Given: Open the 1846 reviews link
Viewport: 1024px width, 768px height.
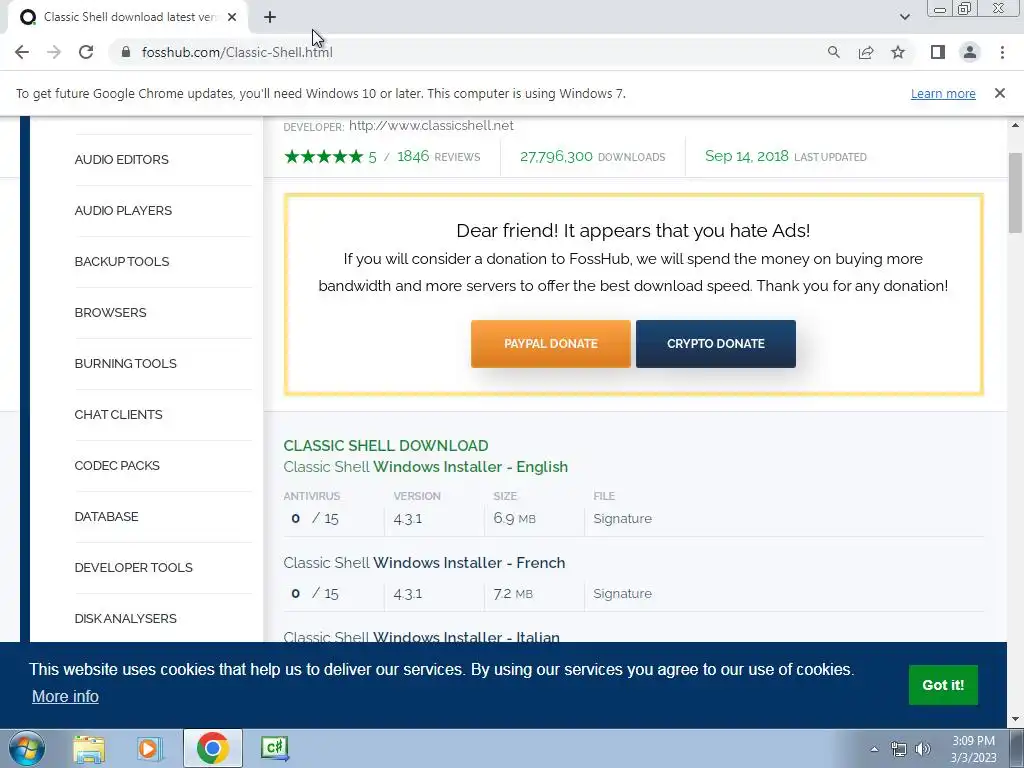Looking at the screenshot, I should pos(438,157).
